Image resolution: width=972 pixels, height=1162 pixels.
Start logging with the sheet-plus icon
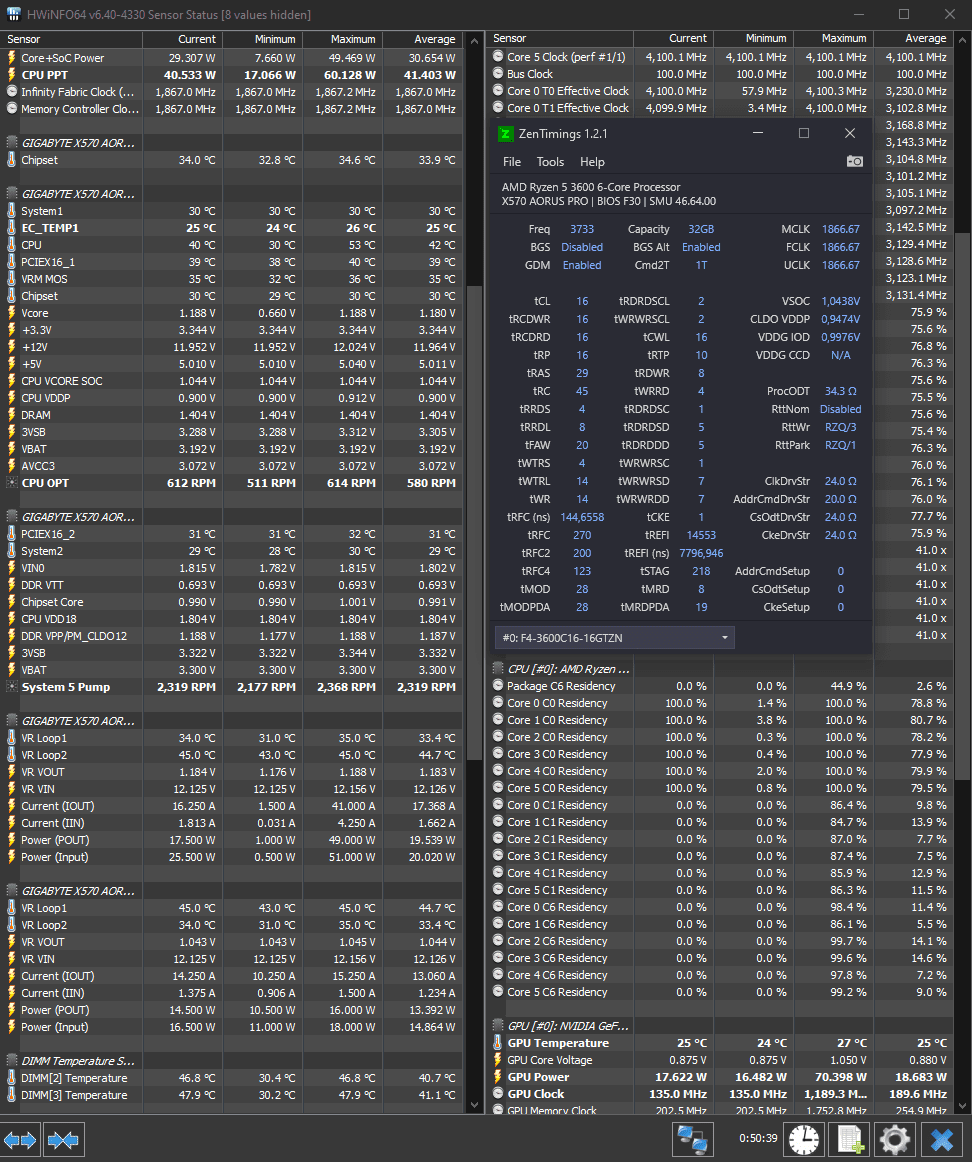click(849, 1140)
